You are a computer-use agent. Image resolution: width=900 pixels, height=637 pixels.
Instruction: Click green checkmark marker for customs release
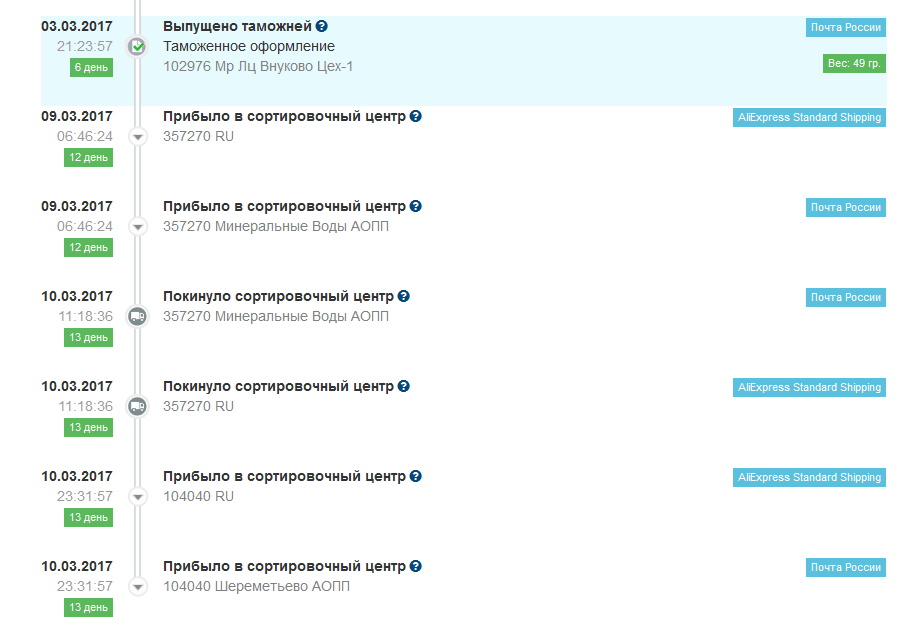click(138, 46)
